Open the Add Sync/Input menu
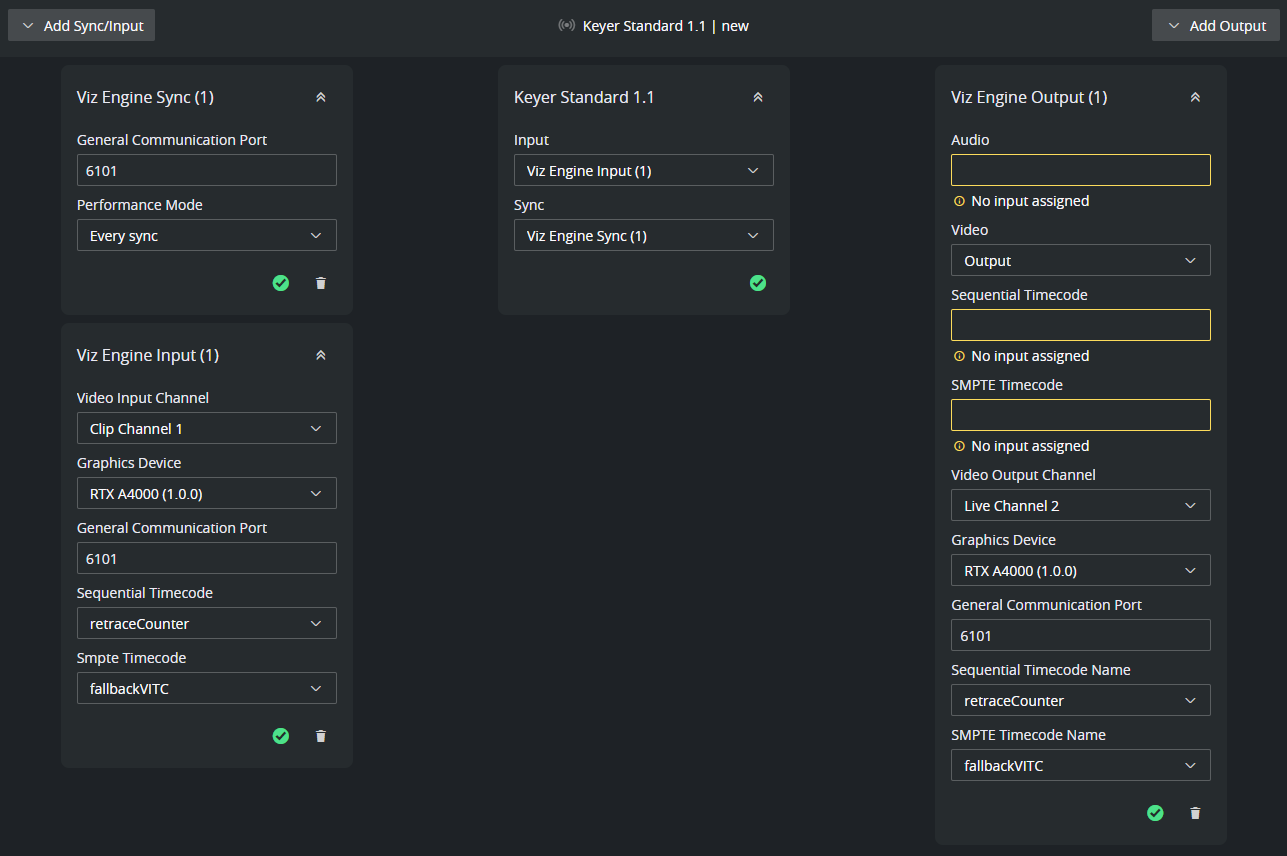The image size is (1287, 856). pyautogui.click(x=82, y=26)
